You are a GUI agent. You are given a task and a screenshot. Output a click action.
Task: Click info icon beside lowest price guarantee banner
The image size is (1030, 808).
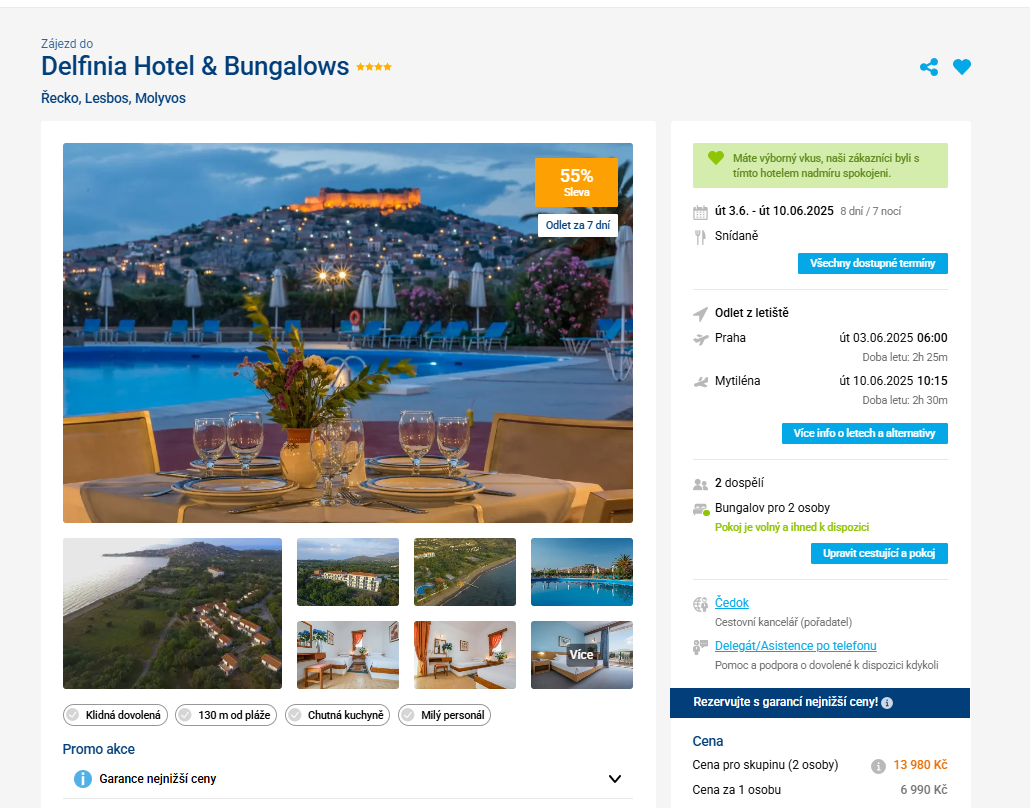[x=887, y=703]
